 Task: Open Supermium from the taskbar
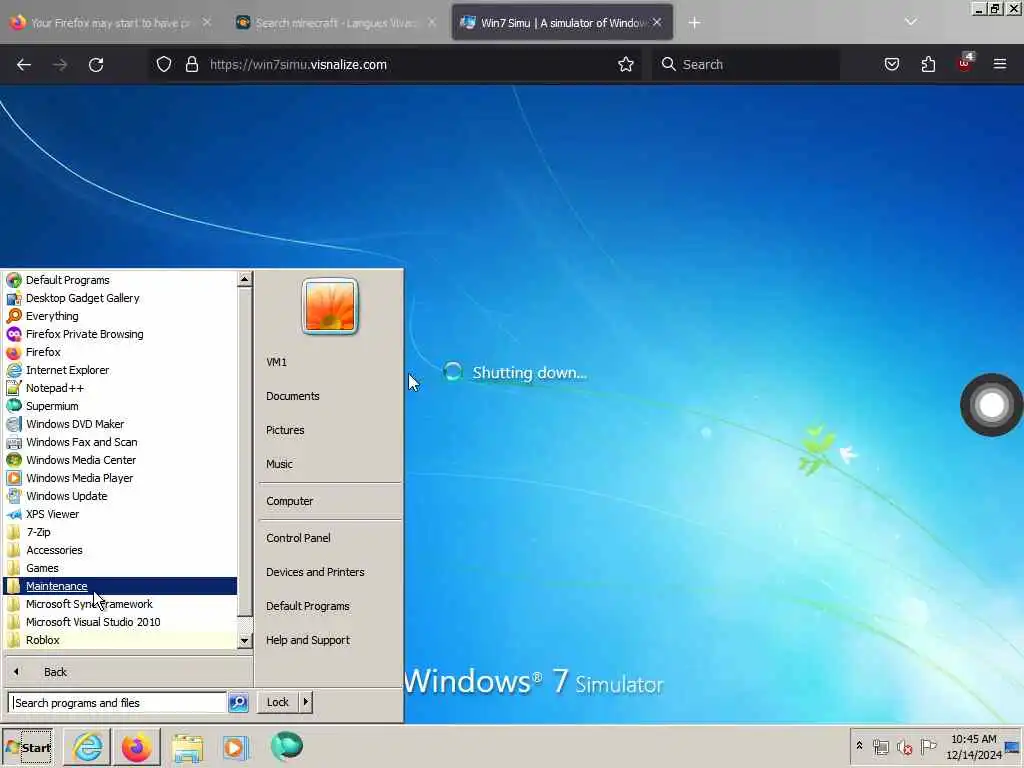pyautogui.click(x=287, y=746)
